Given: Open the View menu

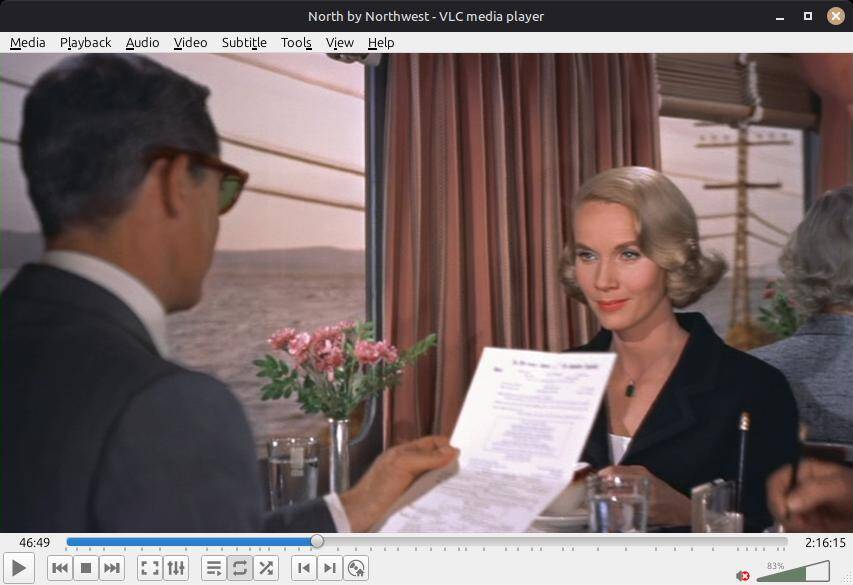Looking at the screenshot, I should click(340, 42).
